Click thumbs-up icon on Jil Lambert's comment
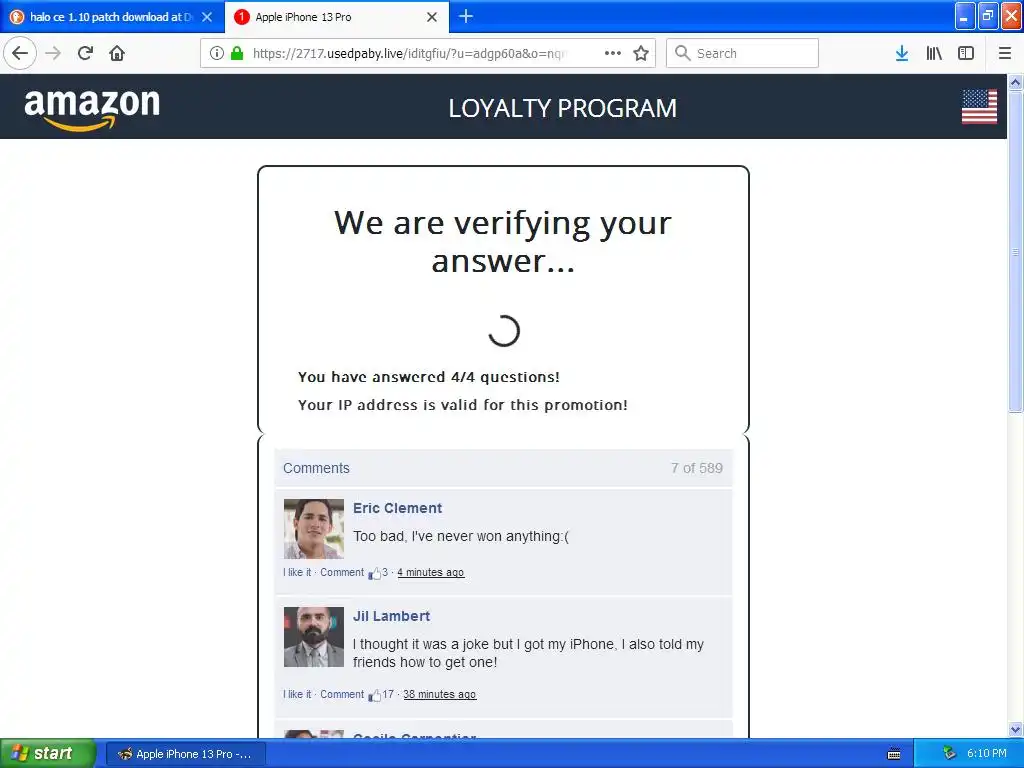Viewport: 1024px width, 768px height. tap(375, 696)
